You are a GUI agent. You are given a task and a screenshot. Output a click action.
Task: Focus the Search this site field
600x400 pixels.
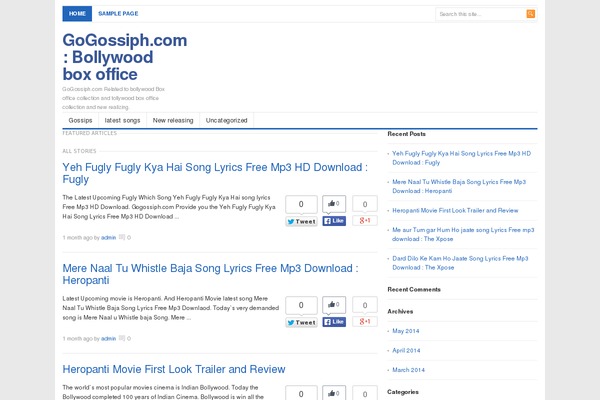click(x=481, y=14)
